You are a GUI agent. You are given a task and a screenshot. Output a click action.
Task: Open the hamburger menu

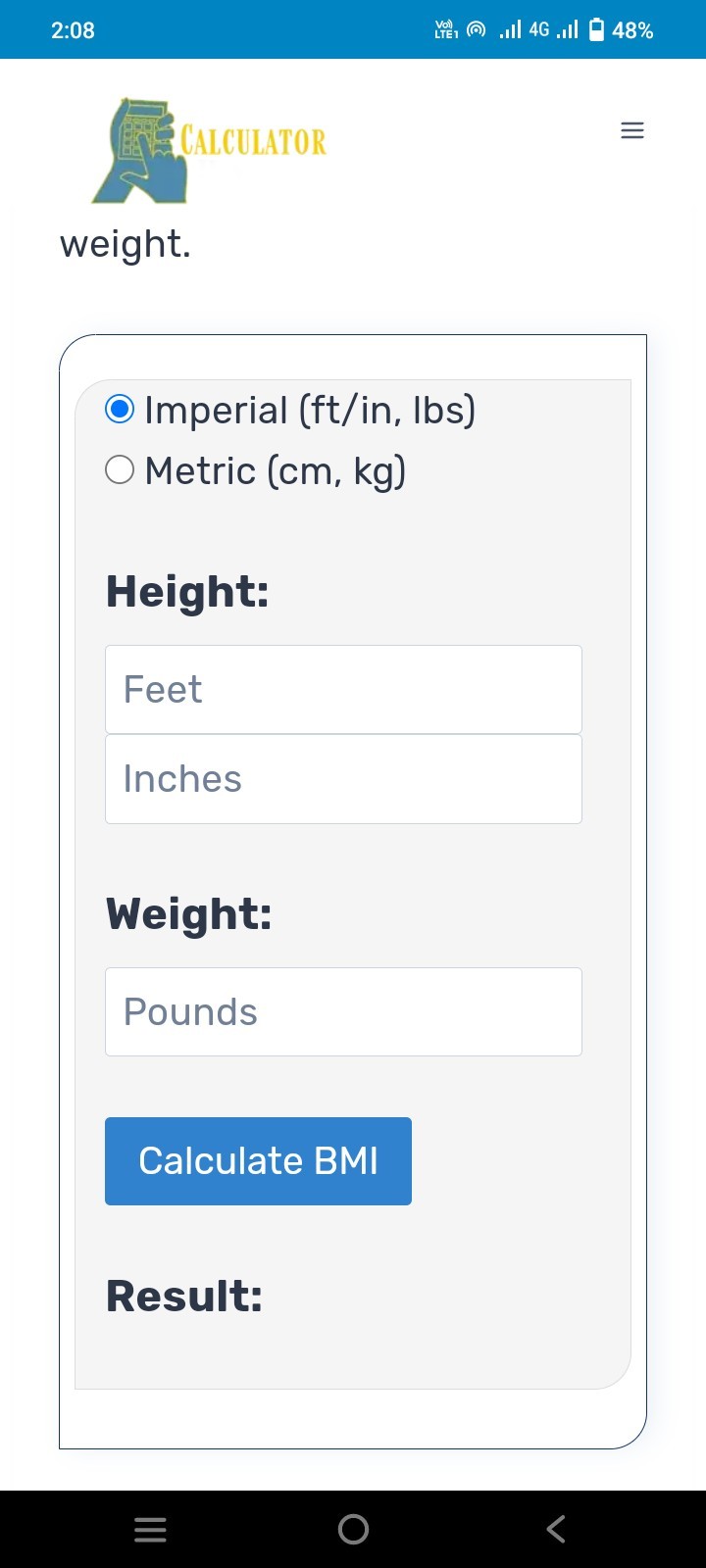(632, 130)
